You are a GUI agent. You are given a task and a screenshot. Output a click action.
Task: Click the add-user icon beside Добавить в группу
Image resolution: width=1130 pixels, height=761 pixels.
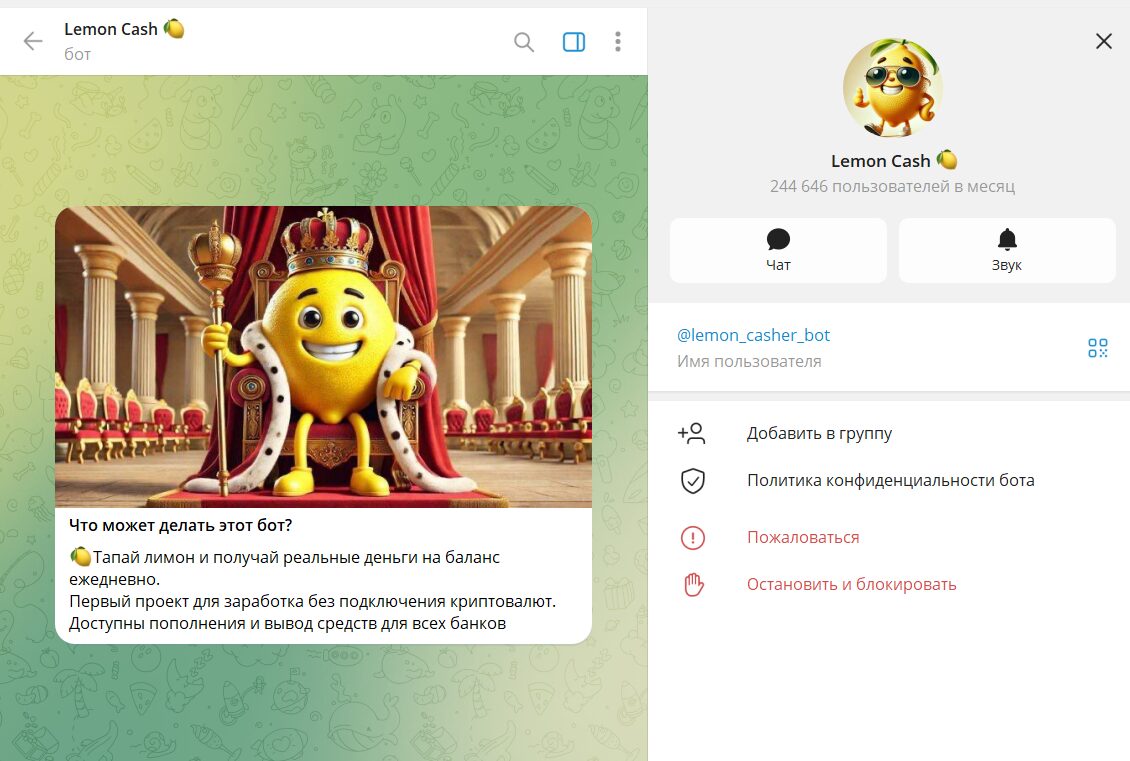pos(692,433)
